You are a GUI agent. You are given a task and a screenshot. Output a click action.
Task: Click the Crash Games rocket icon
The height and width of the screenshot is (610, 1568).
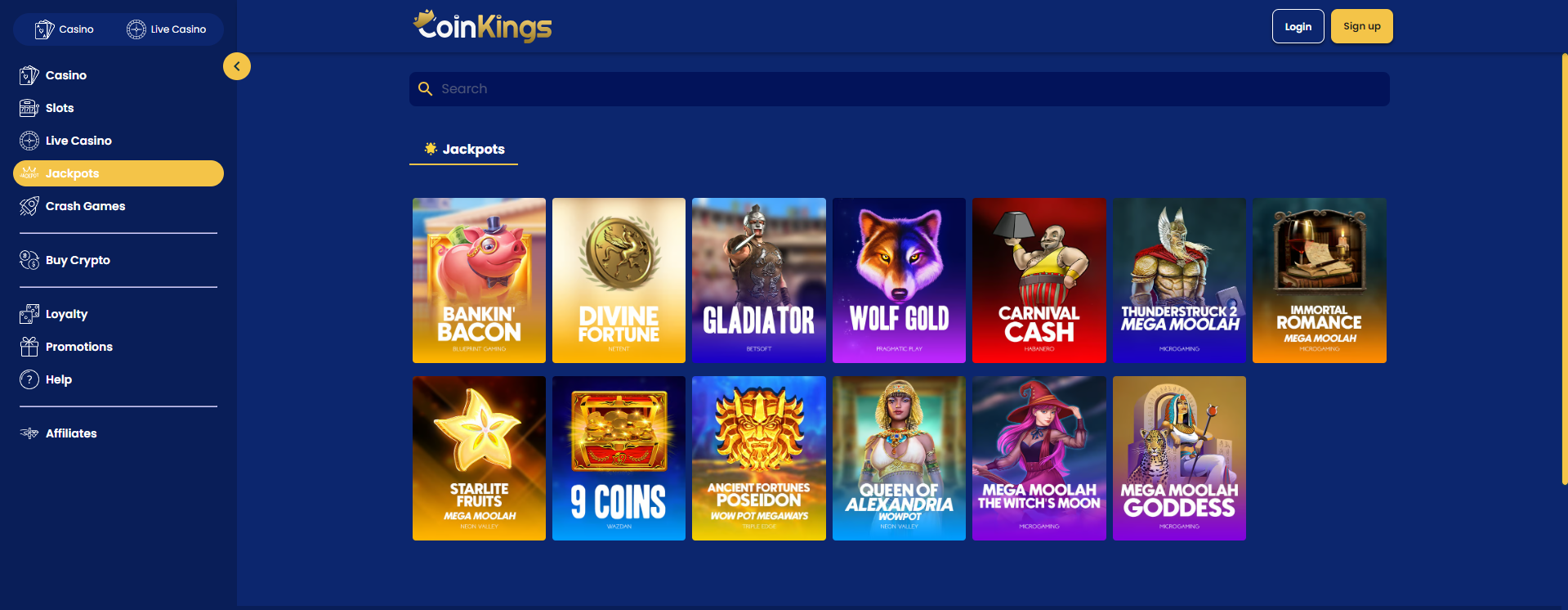pos(29,206)
